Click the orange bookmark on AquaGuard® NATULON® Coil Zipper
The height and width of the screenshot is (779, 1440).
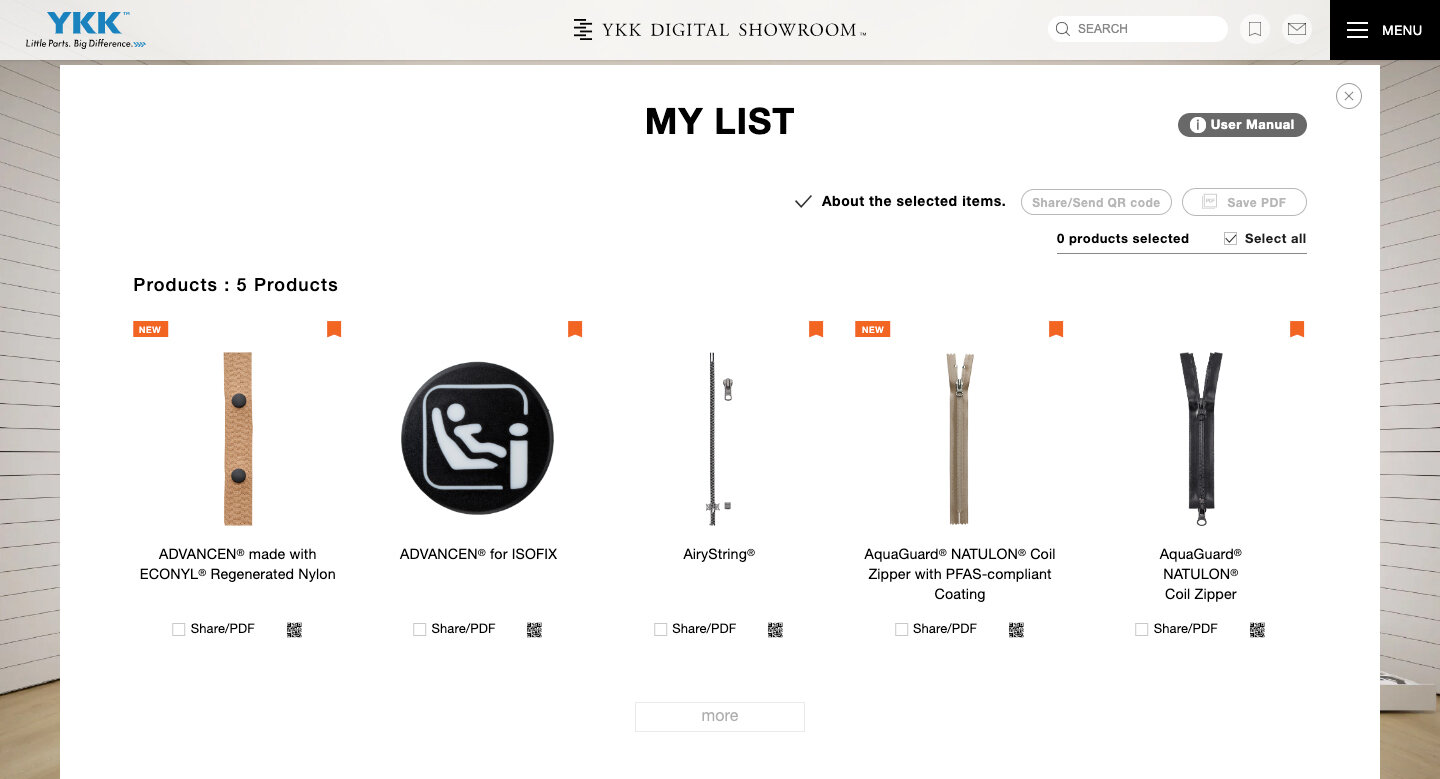(1297, 328)
